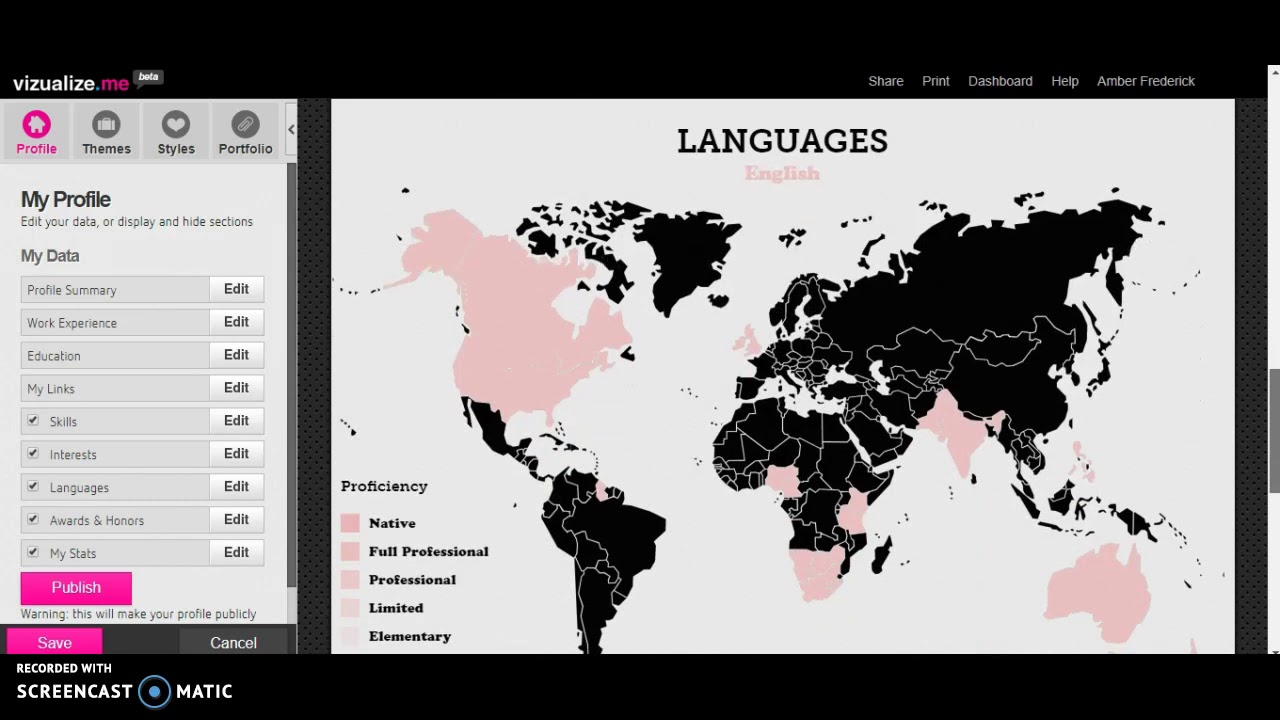Toggle the Languages section checkbox
Viewport: 1280px width, 720px height.
[33, 487]
